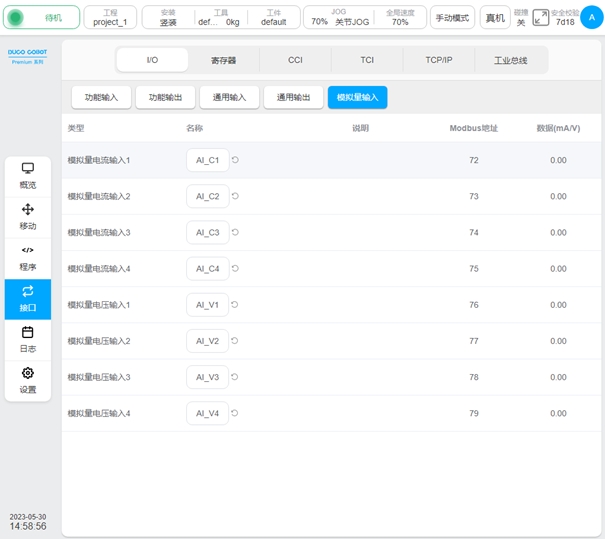Toggle the 手动模式 manual mode button

(453, 17)
